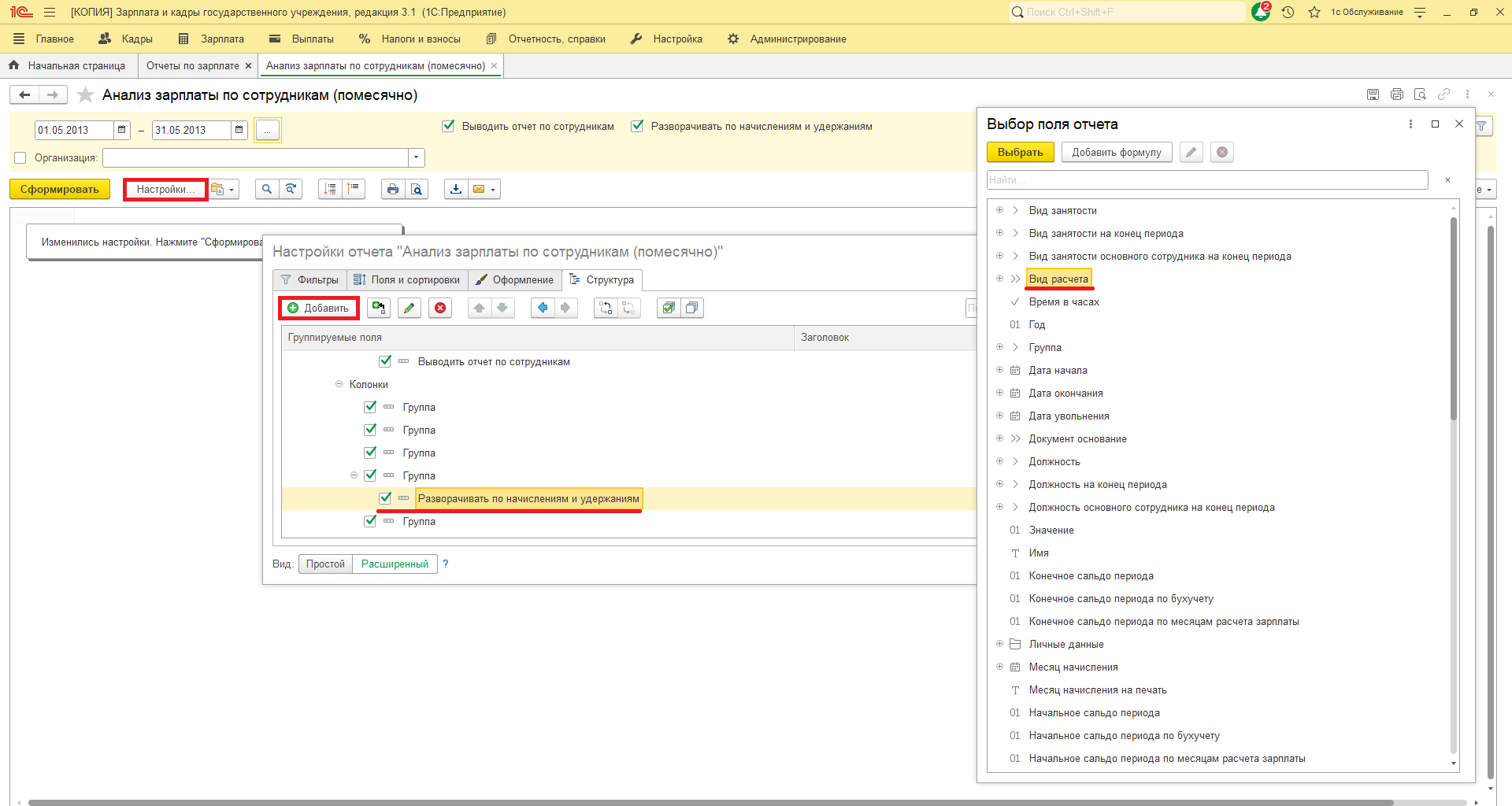Click the period selection ellipsis button

[268, 130]
